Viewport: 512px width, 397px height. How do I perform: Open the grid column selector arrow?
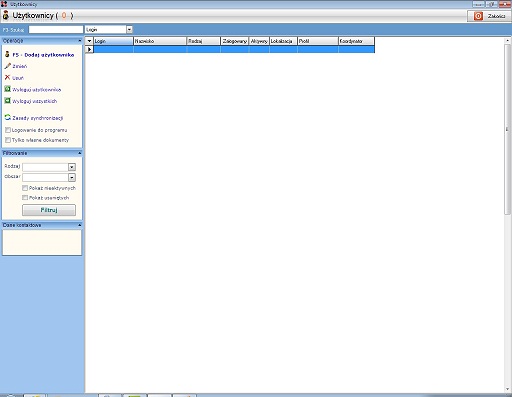[89, 41]
